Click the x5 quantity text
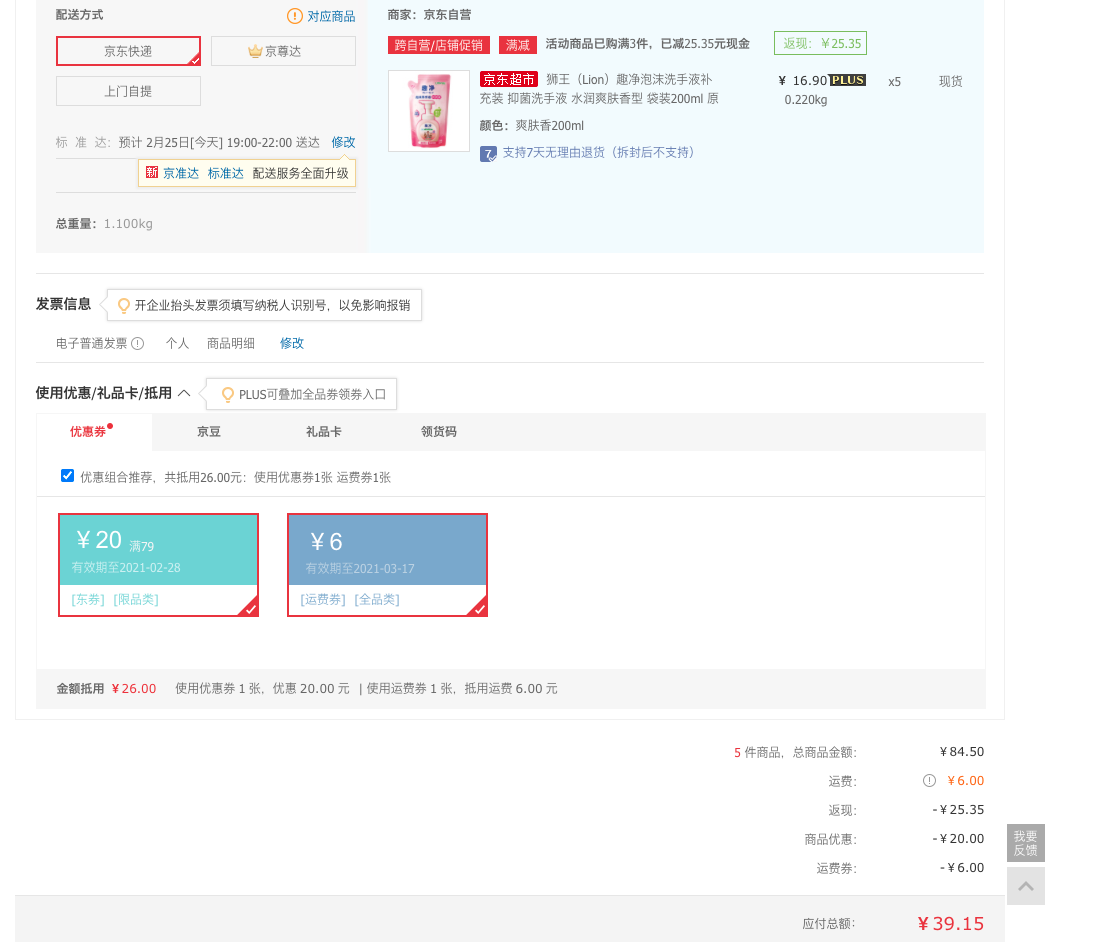 click(894, 82)
